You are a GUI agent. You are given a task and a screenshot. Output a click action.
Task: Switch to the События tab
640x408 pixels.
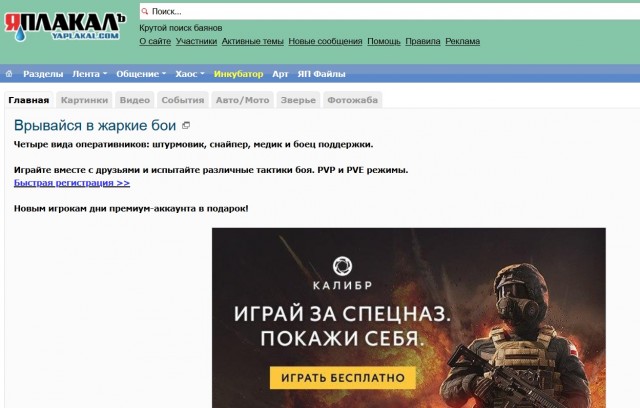183,100
